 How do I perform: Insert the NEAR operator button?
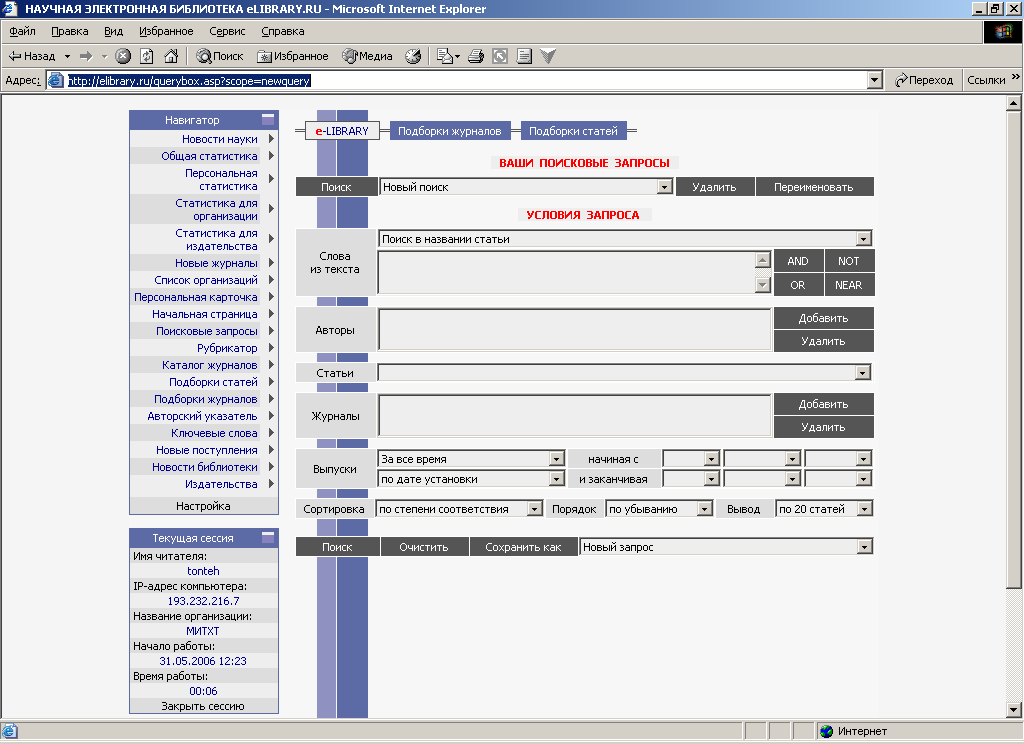coord(848,285)
